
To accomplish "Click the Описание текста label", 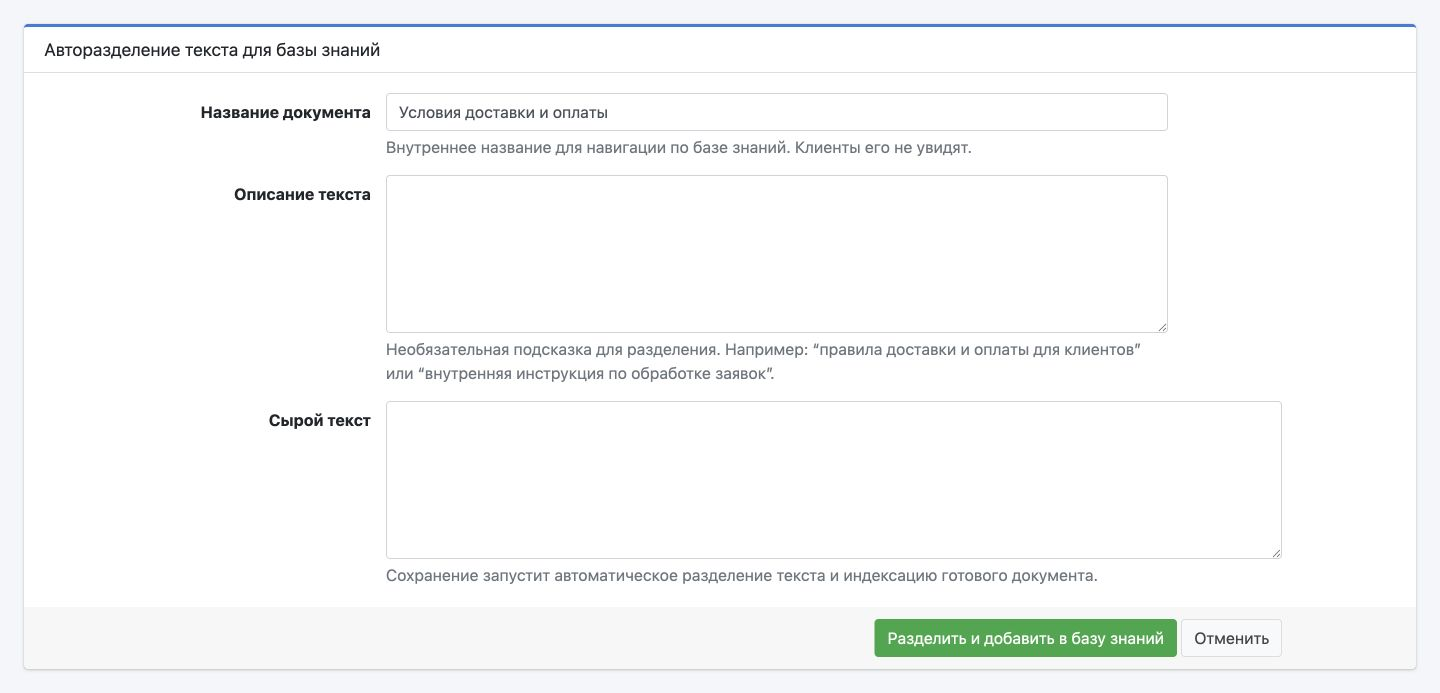I will click(302, 194).
